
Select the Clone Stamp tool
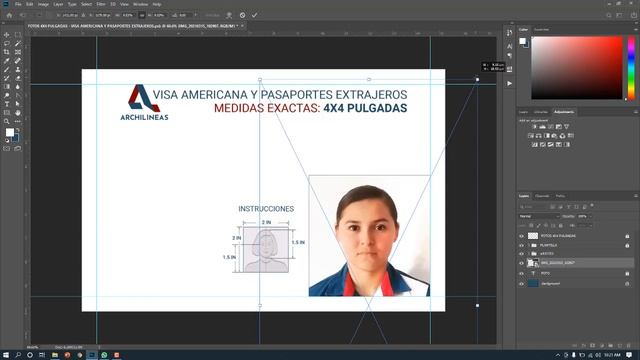click(x=18, y=70)
